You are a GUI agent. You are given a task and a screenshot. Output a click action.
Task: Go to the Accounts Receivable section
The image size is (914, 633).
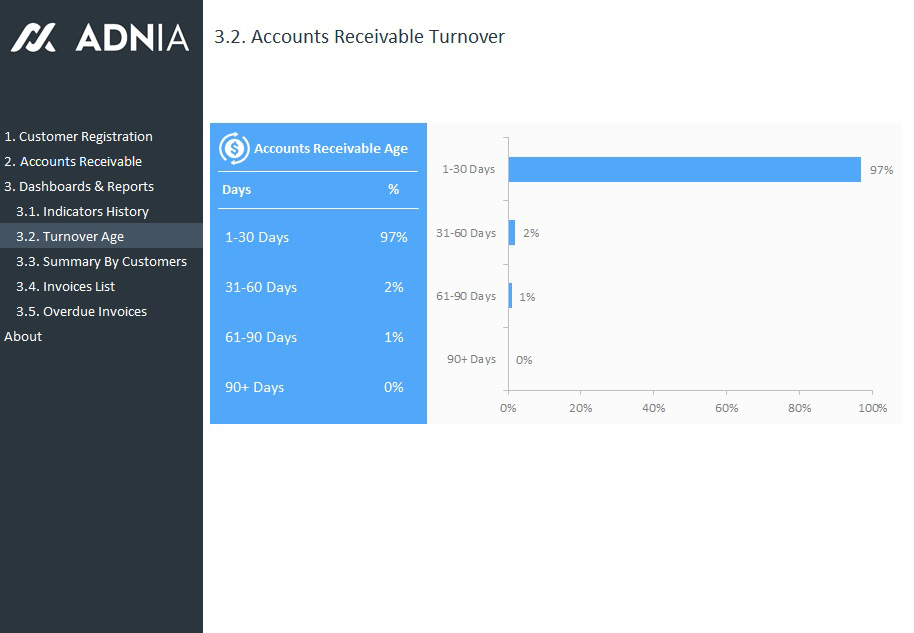[x=74, y=162]
